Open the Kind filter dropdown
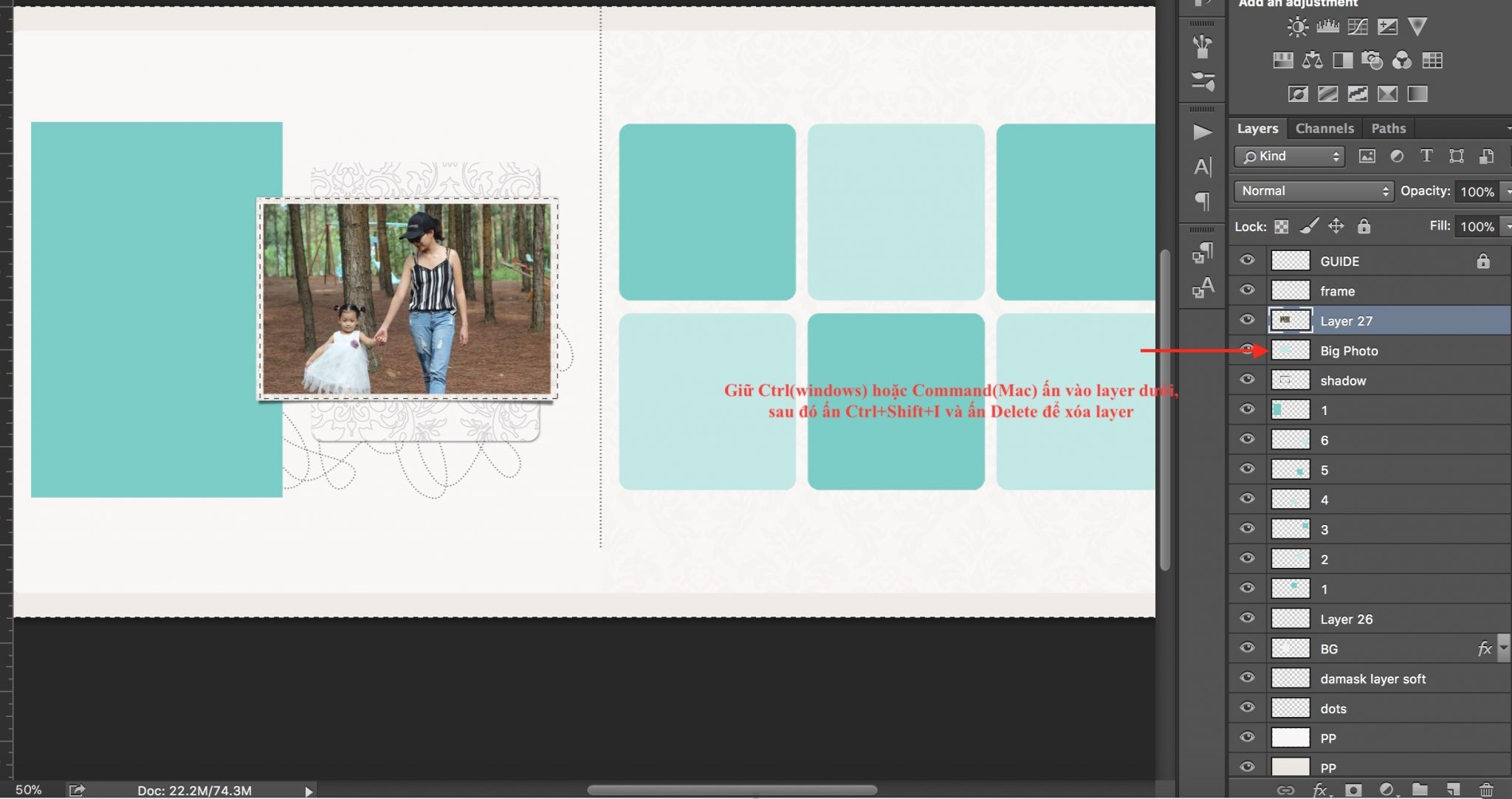This screenshot has height=799, width=1512. click(x=1289, y=156)
